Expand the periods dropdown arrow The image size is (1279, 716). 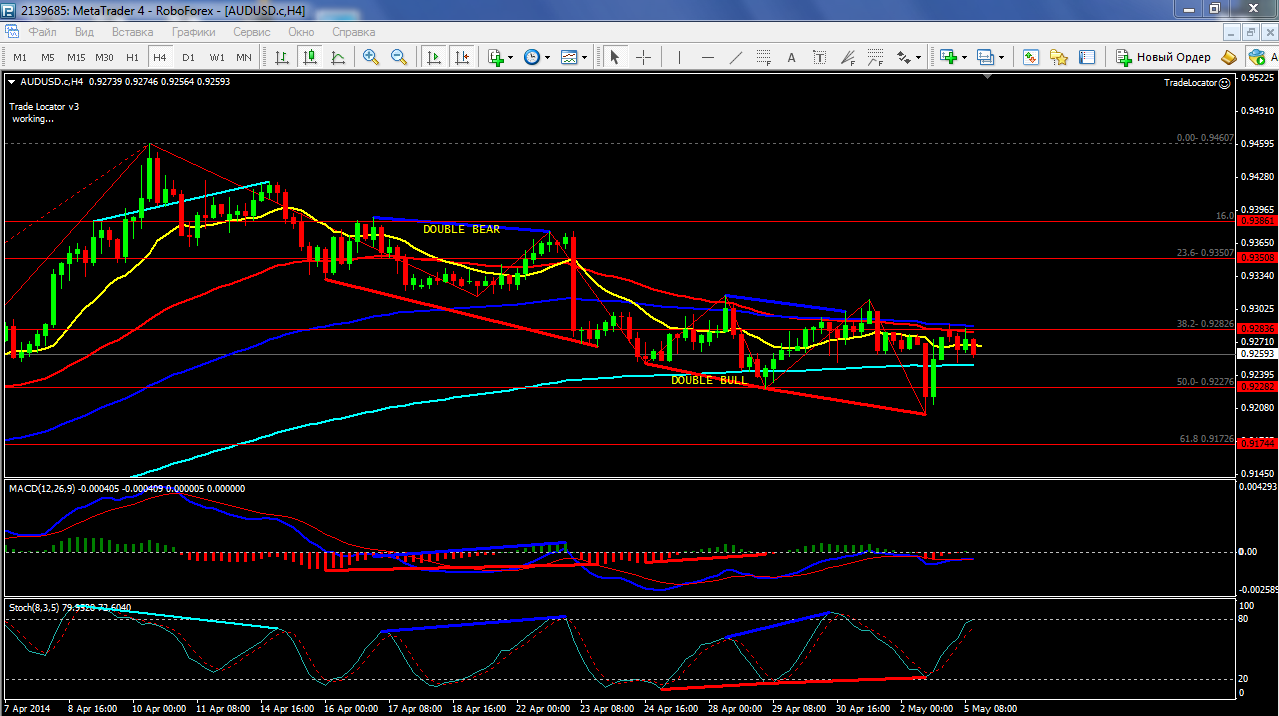click(x=547, y=57)
